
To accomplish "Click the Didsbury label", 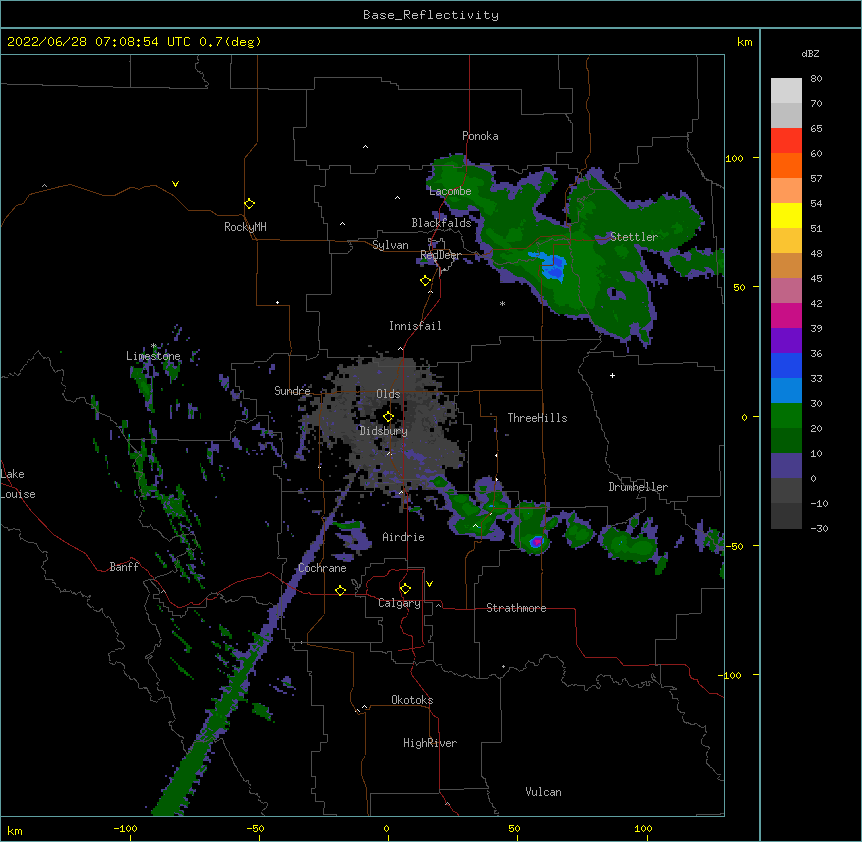I will click(x=384, y=431).
